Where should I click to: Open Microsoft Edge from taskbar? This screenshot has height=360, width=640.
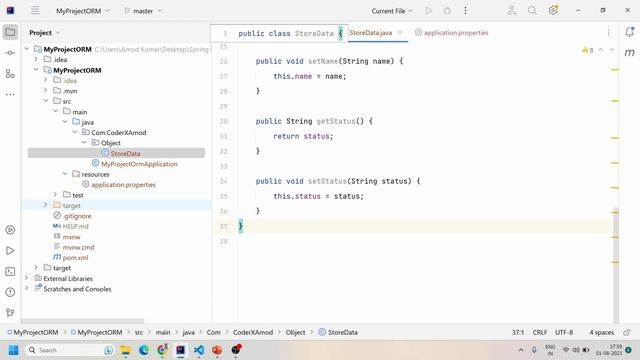click(x=144, y=350)
